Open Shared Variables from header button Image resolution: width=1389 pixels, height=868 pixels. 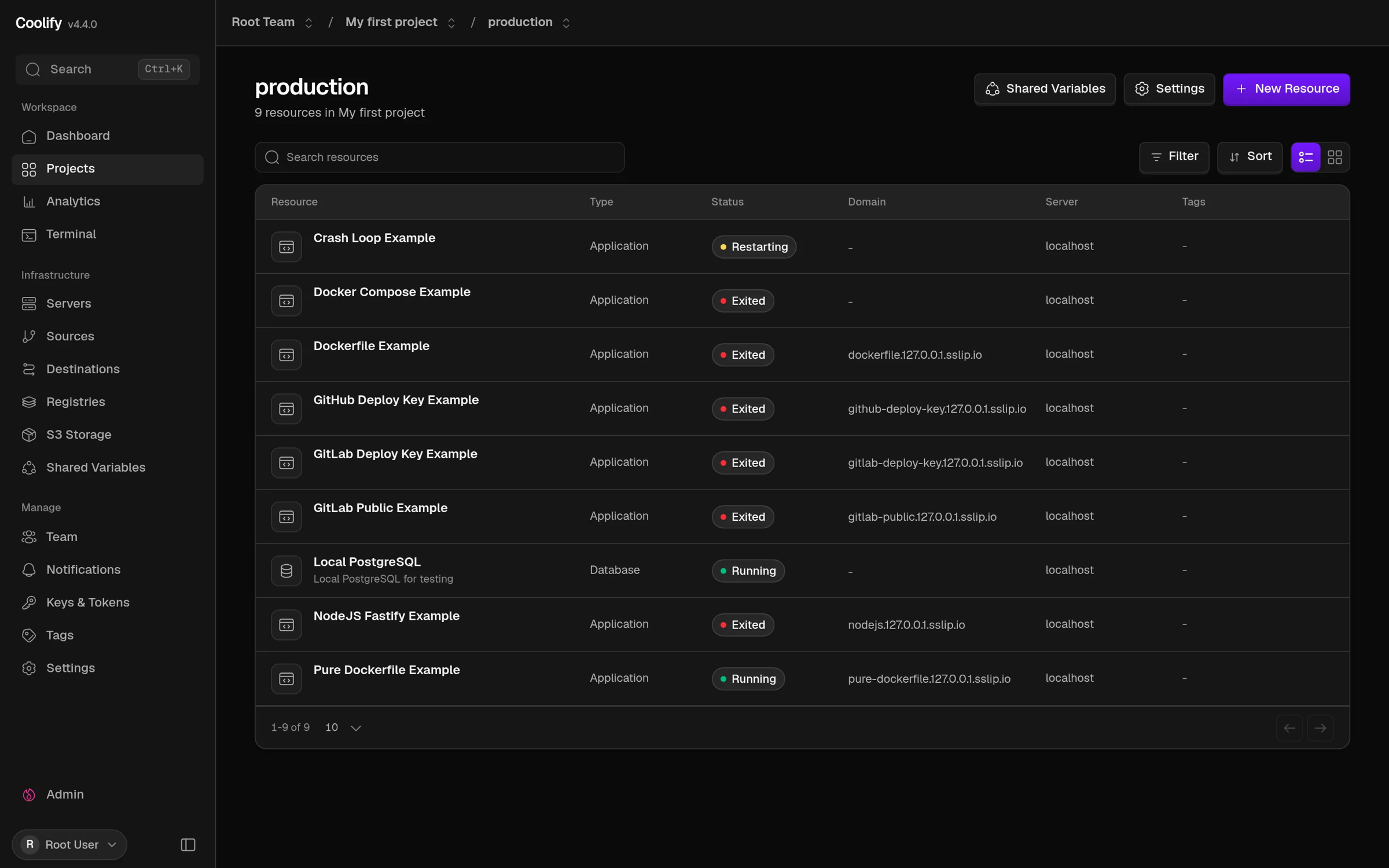[x=1045, y=89]
